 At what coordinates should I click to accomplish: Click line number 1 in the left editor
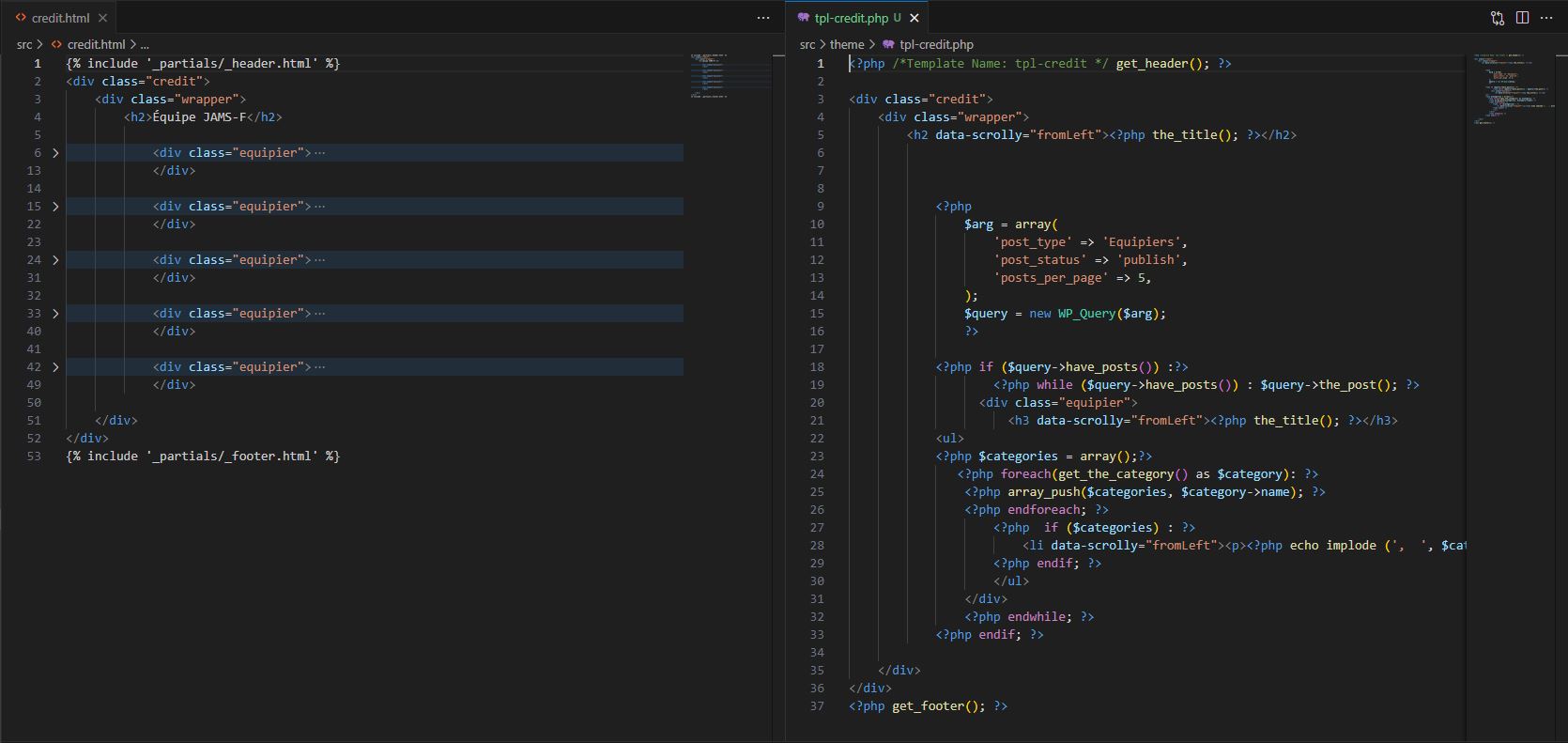38,63
